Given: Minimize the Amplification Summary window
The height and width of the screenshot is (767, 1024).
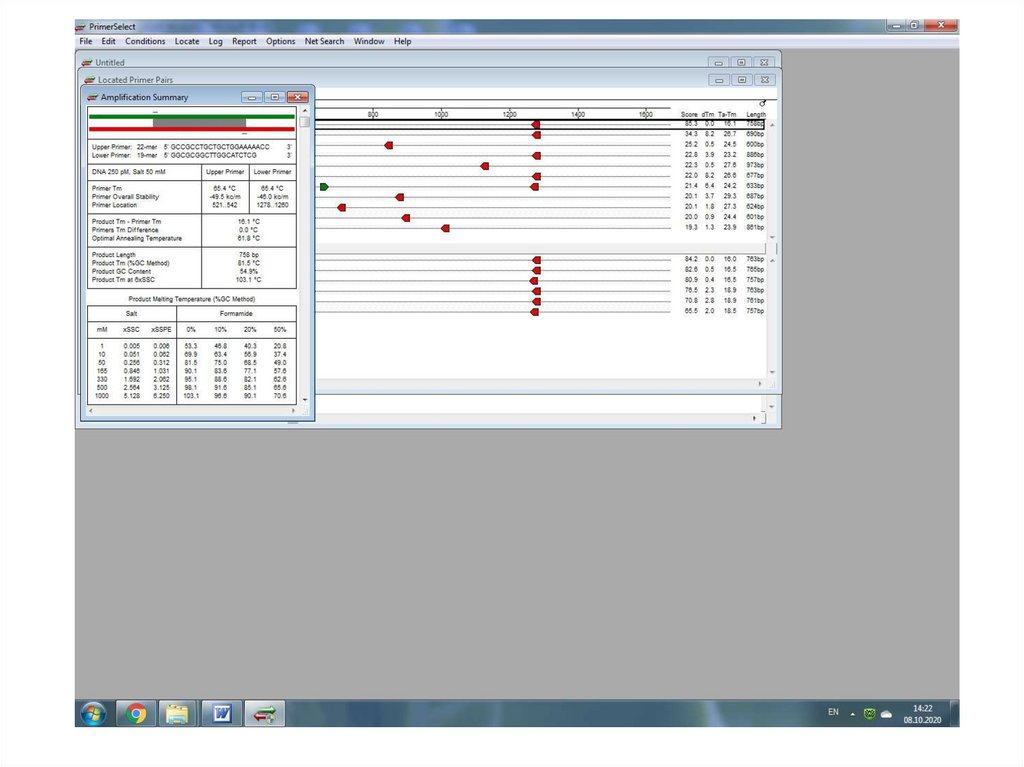Looking at the screenshot, I should (x=252, y=97).
